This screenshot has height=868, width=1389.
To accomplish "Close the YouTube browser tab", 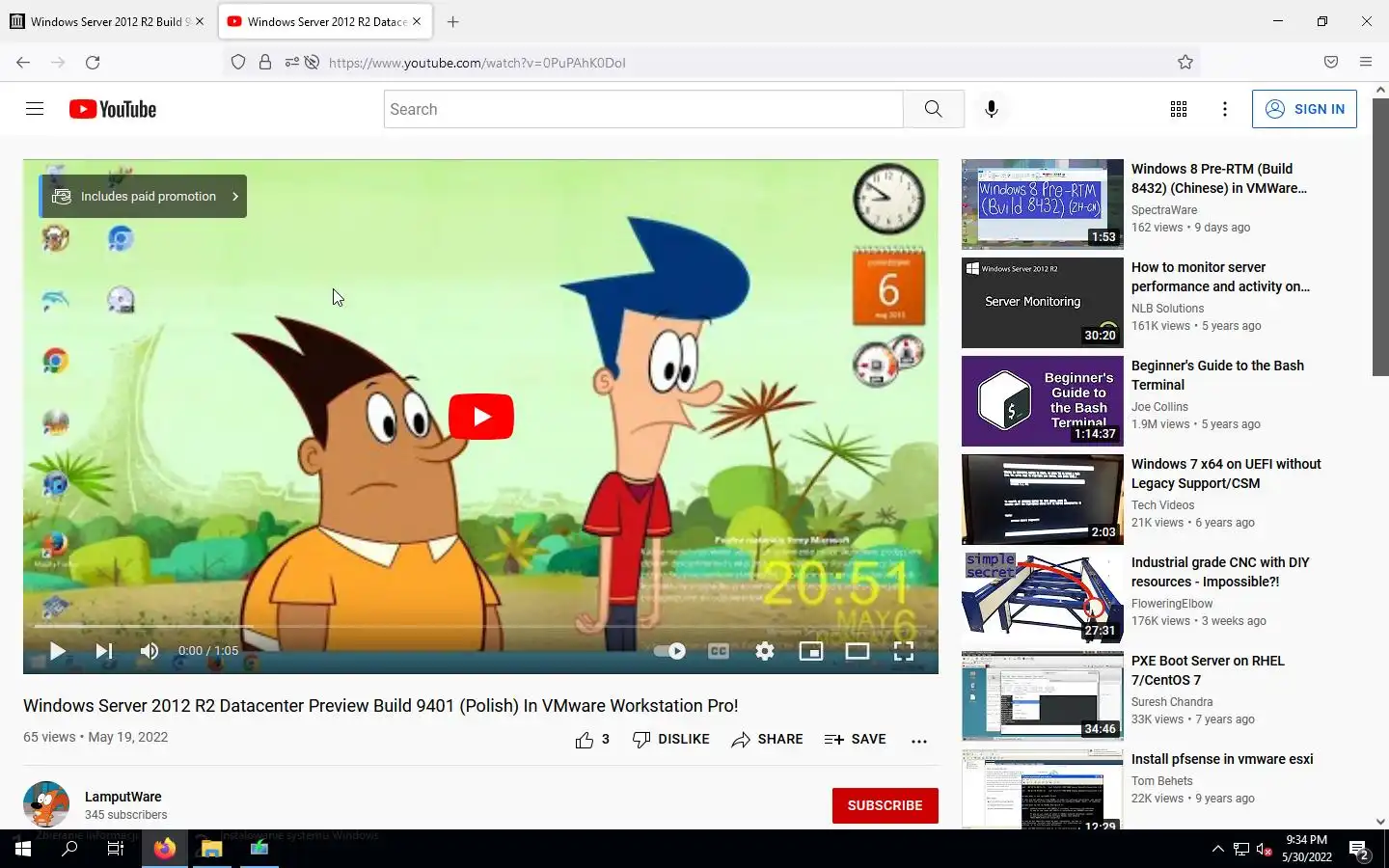I will (x=417, y=21).
